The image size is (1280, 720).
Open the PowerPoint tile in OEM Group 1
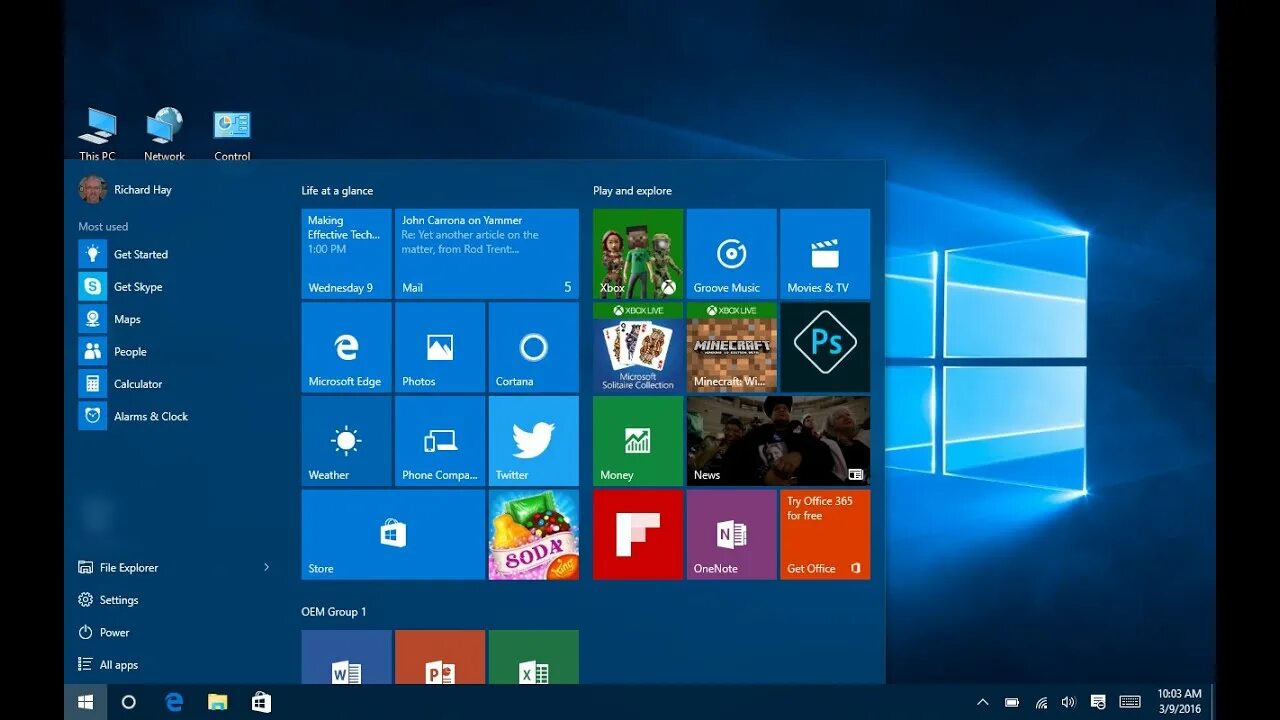click(440, 657)
